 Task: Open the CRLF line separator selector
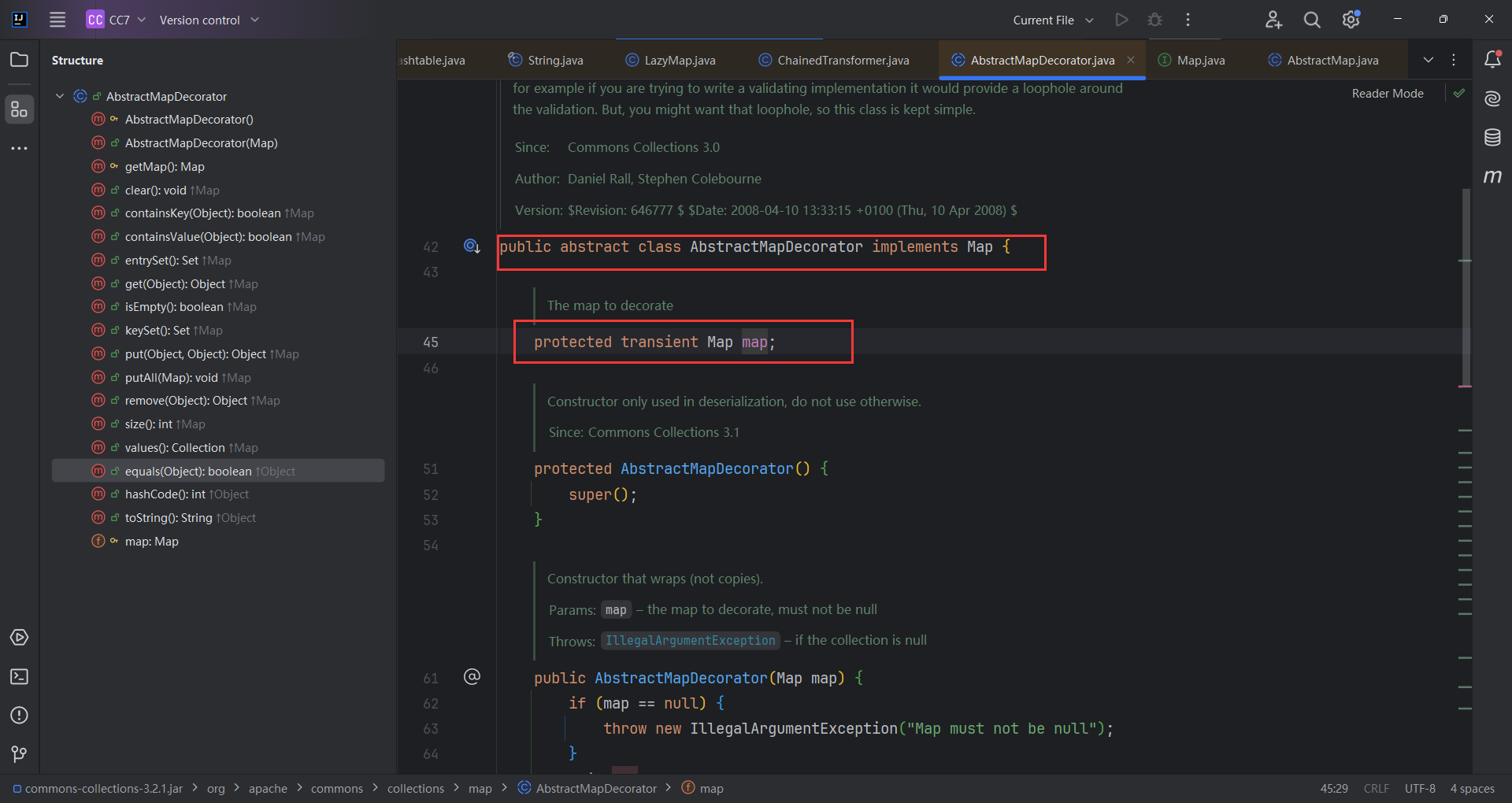1377,788
